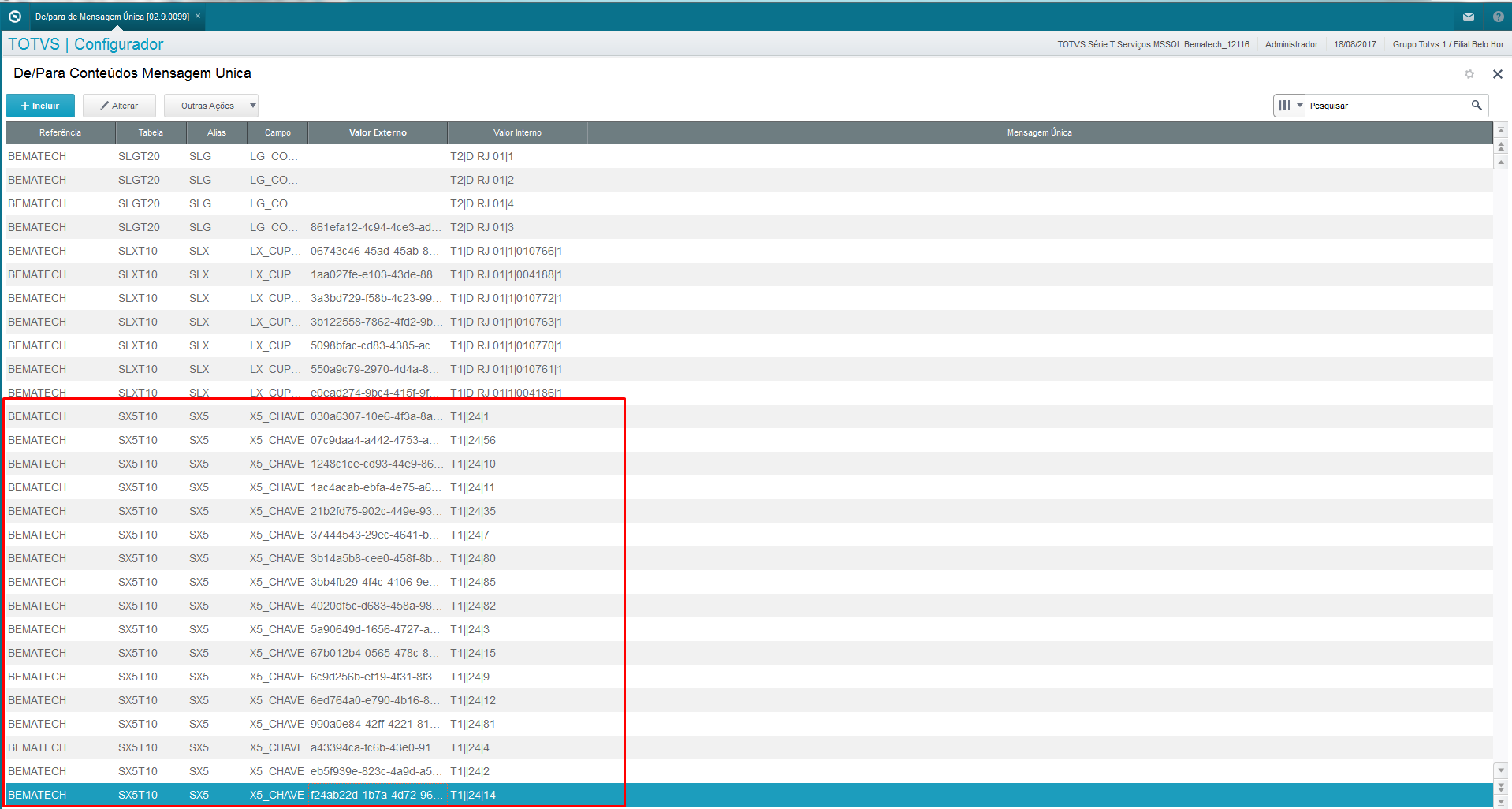Select the row with value T1||24|9

click(x=749, y=677)
